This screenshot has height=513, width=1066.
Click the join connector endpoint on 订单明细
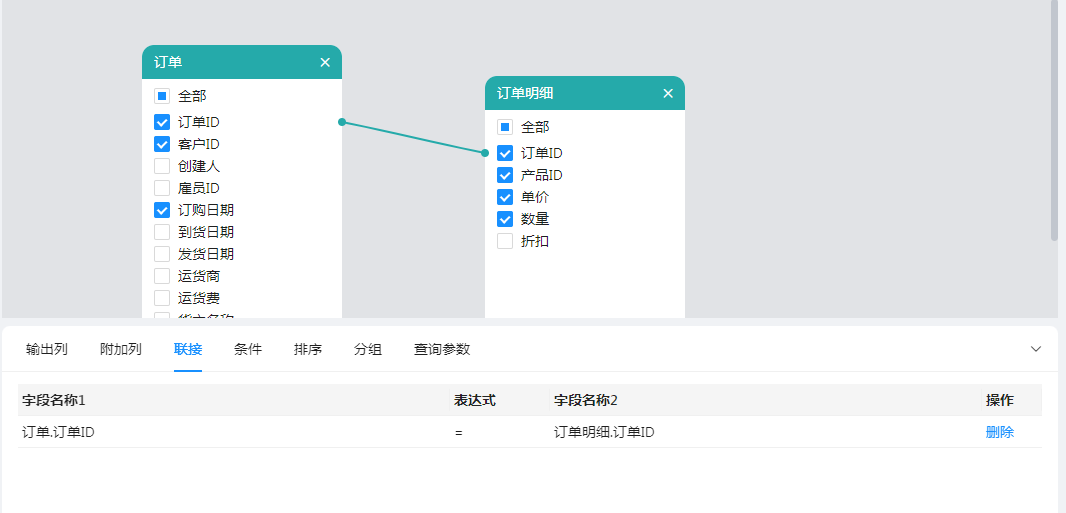(x=485, y=153)
